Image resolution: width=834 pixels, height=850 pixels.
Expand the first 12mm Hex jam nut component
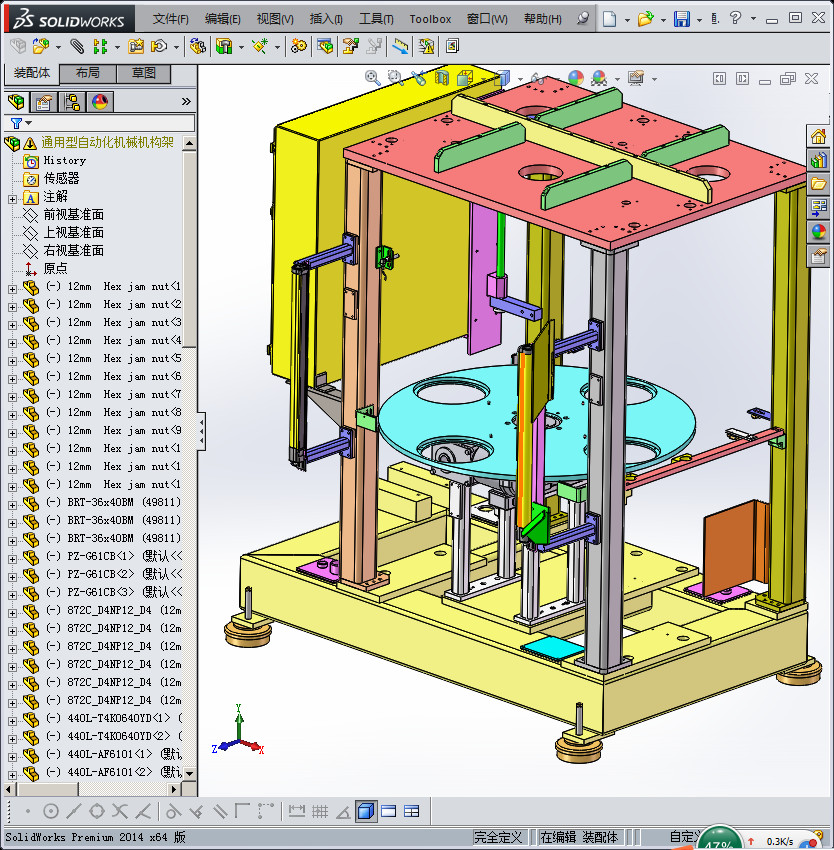(x=12, y=287)
